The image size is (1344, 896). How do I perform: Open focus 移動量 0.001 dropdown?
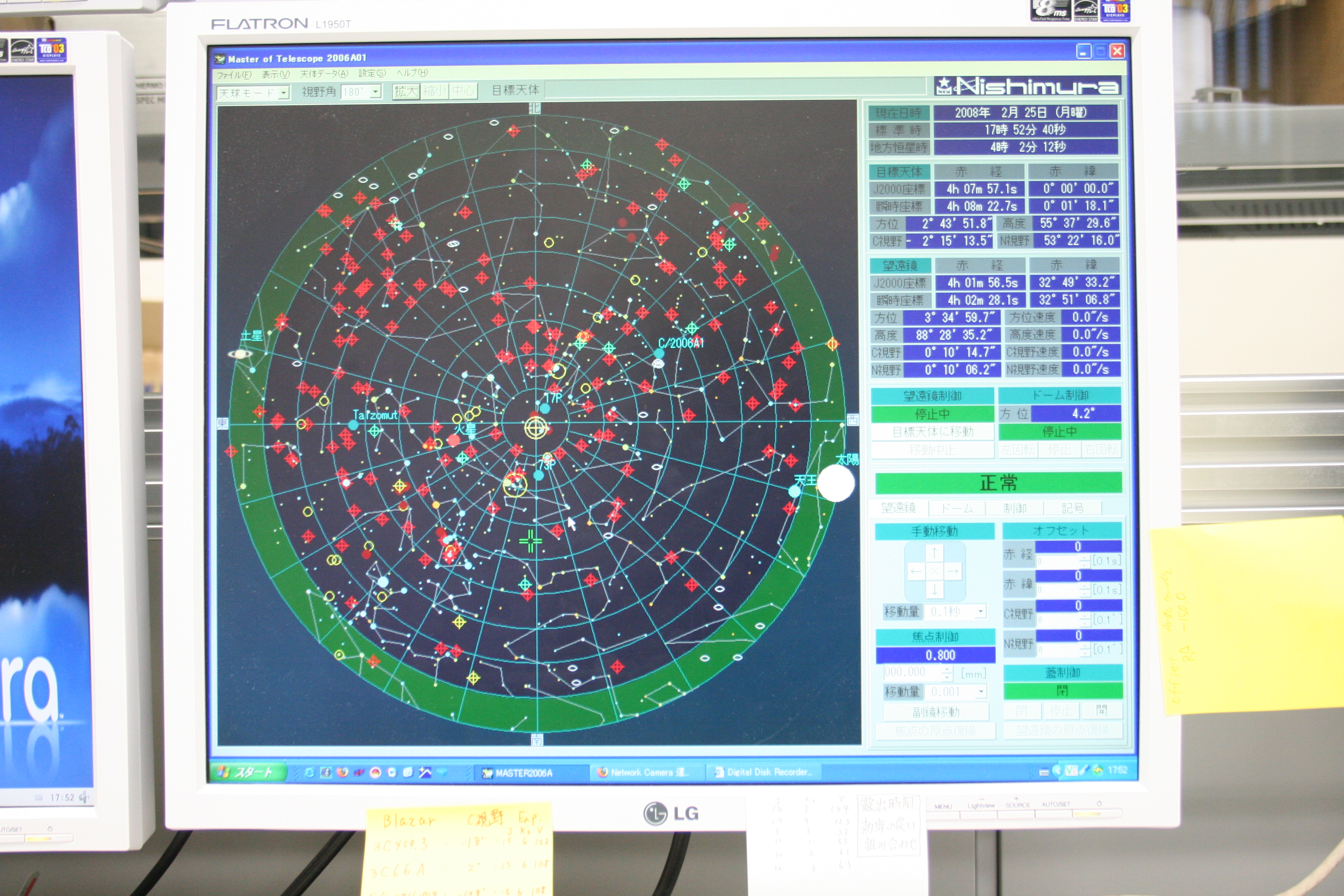point(980,692)
